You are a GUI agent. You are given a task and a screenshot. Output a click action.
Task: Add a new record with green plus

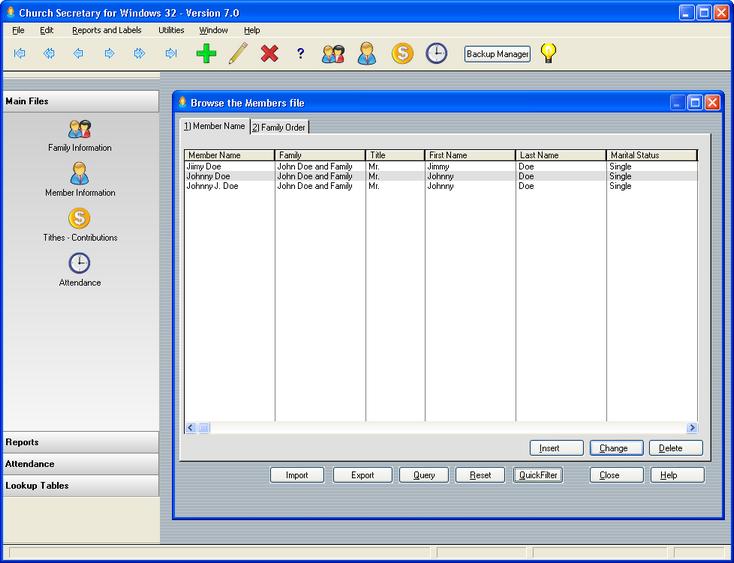coord(206,53)
